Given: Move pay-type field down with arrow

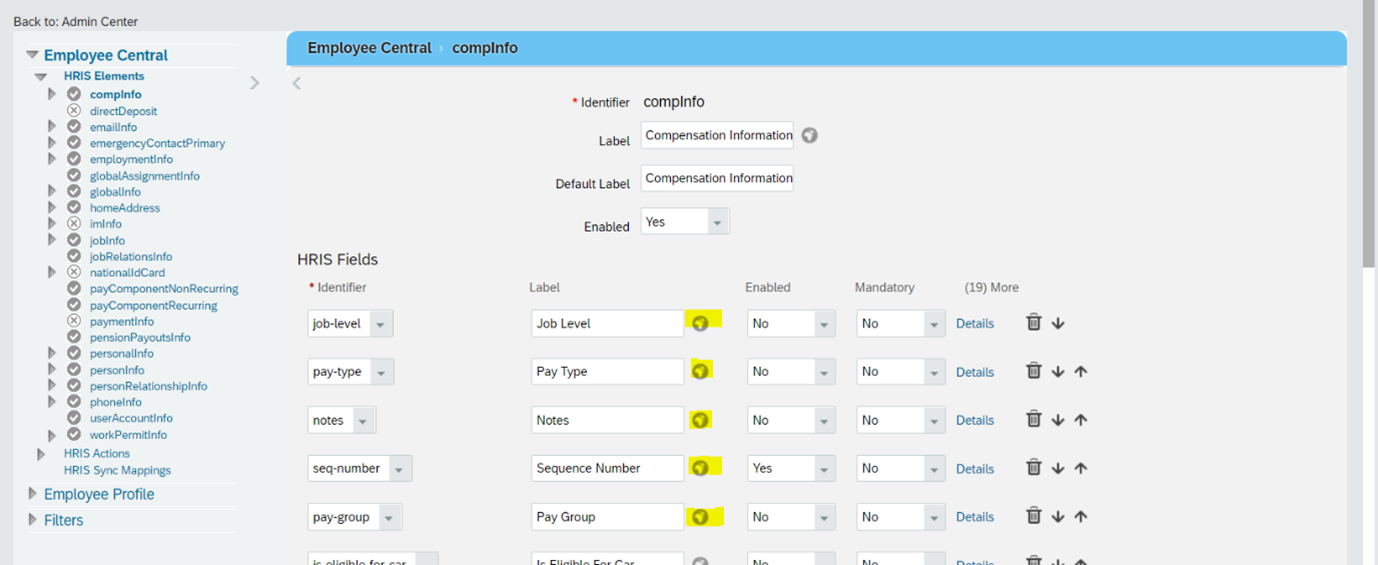Looking at the screenshot, I should pyautogui.click(x=1058, y=371).
